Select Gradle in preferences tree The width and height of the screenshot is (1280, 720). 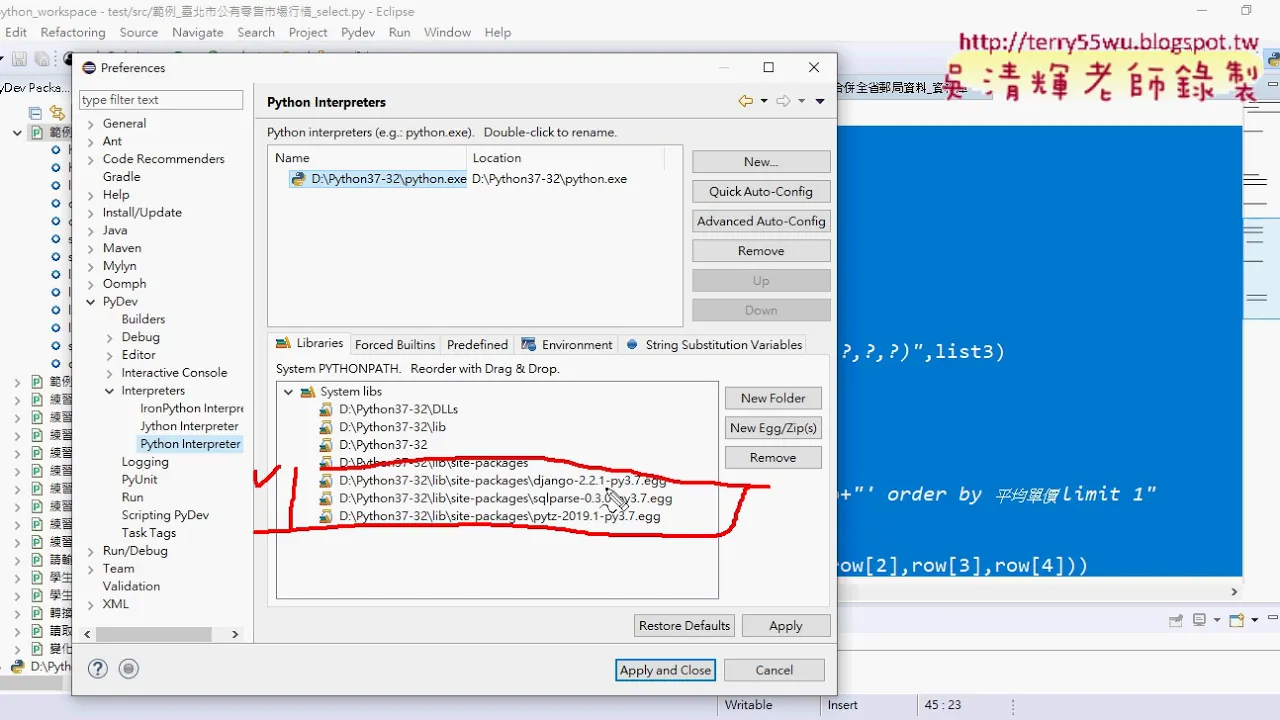pyautogui.click(x=121, y=177)
